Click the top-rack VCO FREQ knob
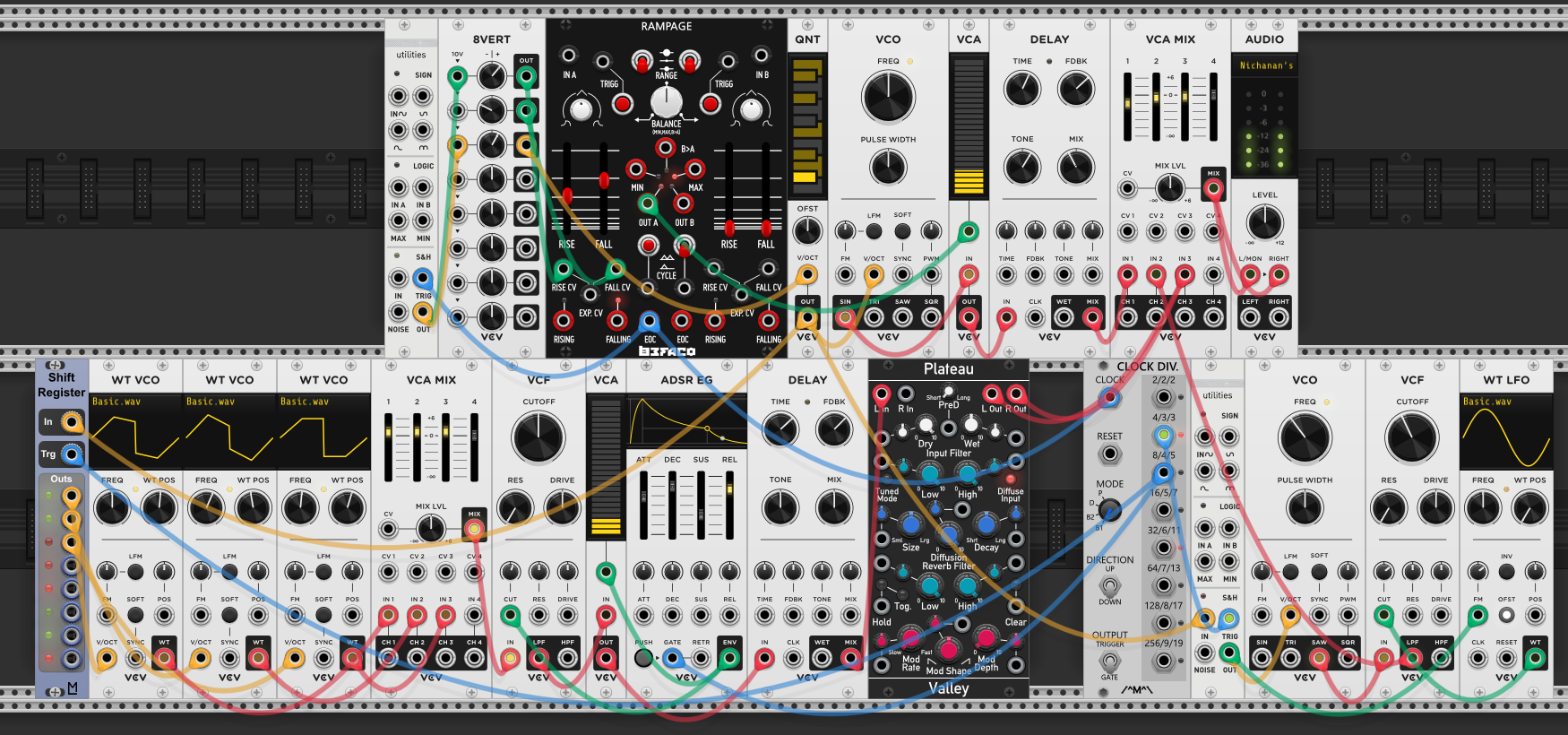Image resolution: width=1568 pixels, height=735 pixels. coord(888,97)
